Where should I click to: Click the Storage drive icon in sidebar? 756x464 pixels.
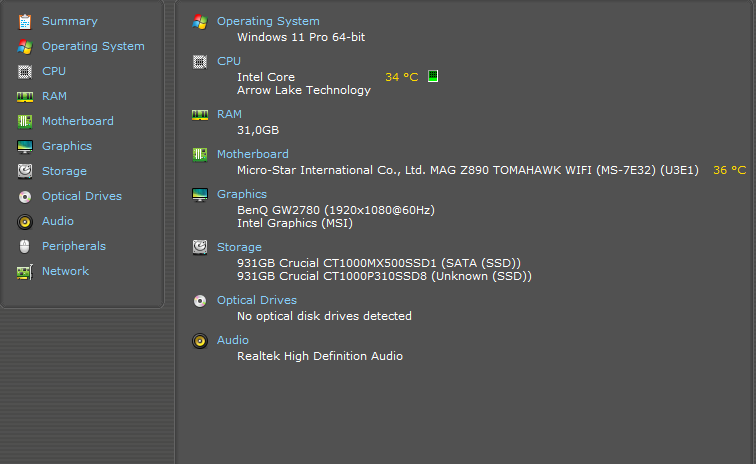coord(25,171)
